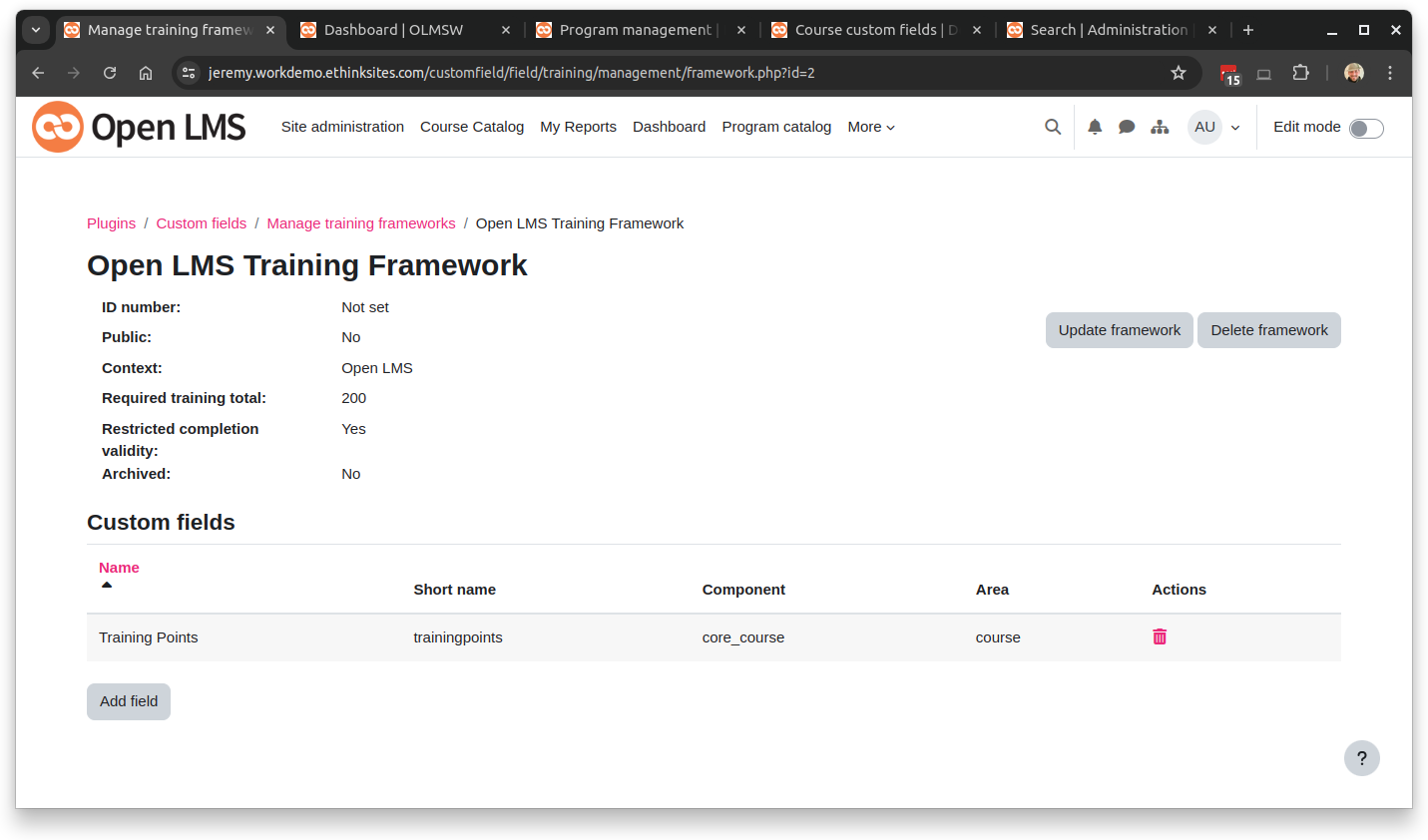
Task: Open Course Catalog menu item
Action: click(472, 127)
